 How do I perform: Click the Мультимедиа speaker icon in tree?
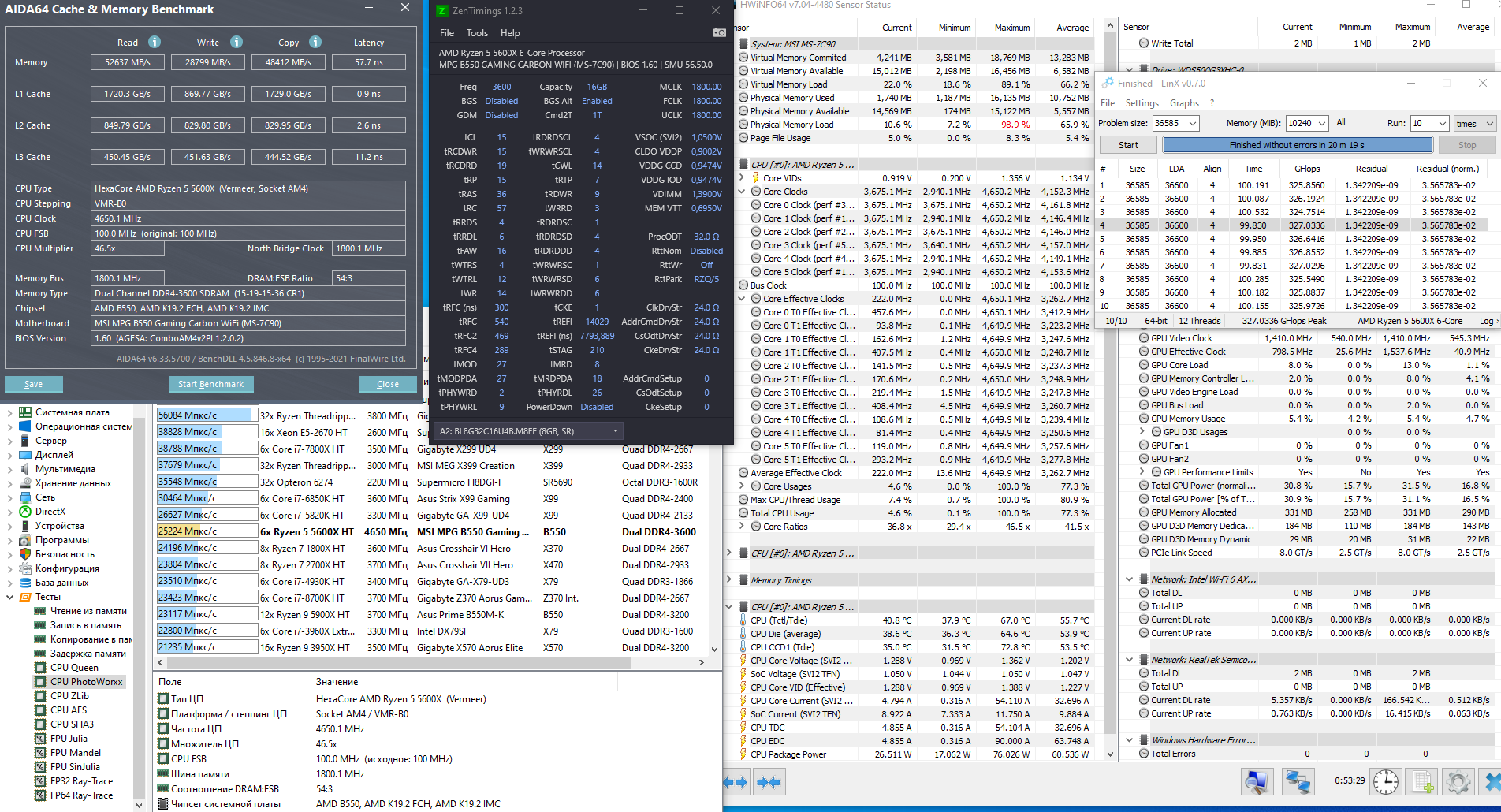coord(25,469)
